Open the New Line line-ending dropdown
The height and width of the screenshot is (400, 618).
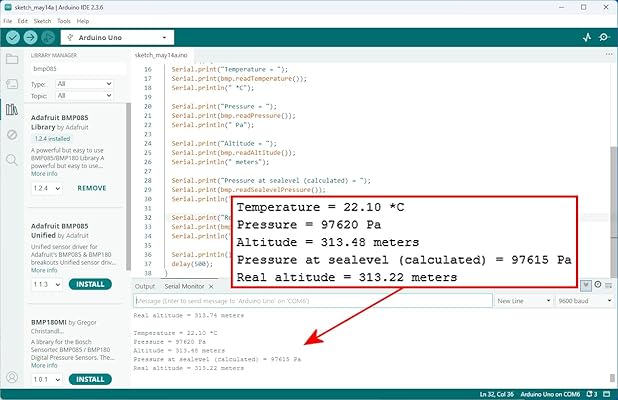(523, 301)
